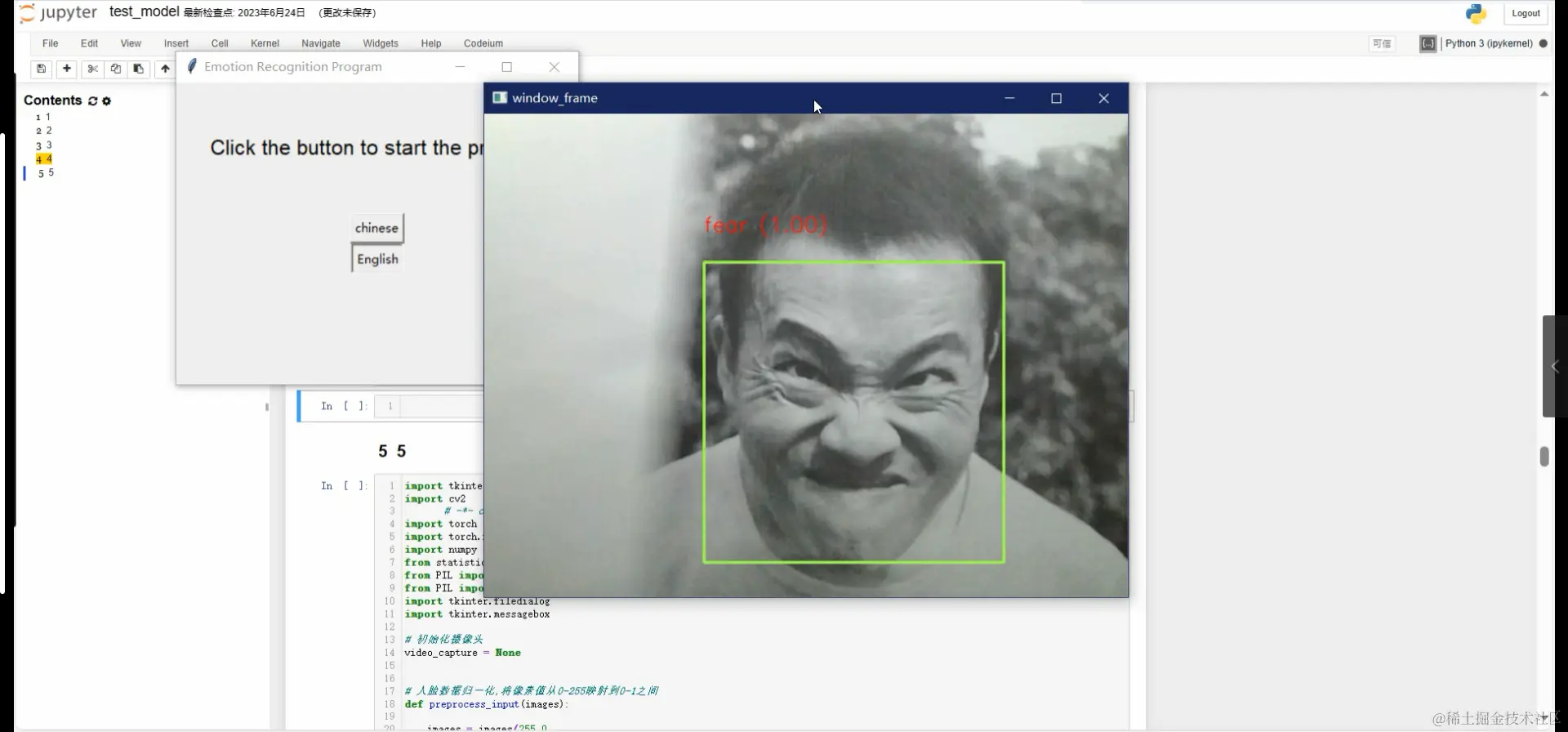
Task: Click the window_frame title bar icon
Action: [500, 98]
